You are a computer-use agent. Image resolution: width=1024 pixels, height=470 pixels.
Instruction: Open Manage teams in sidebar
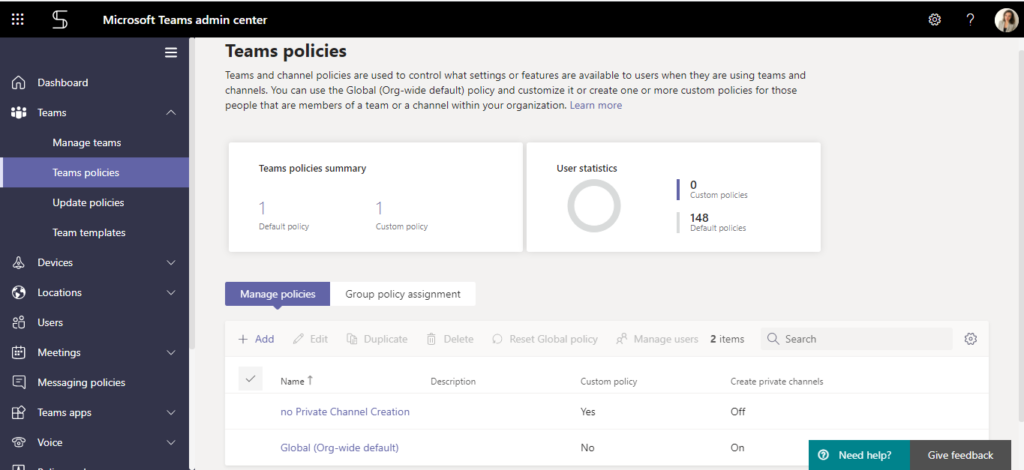tap(87, 143)
